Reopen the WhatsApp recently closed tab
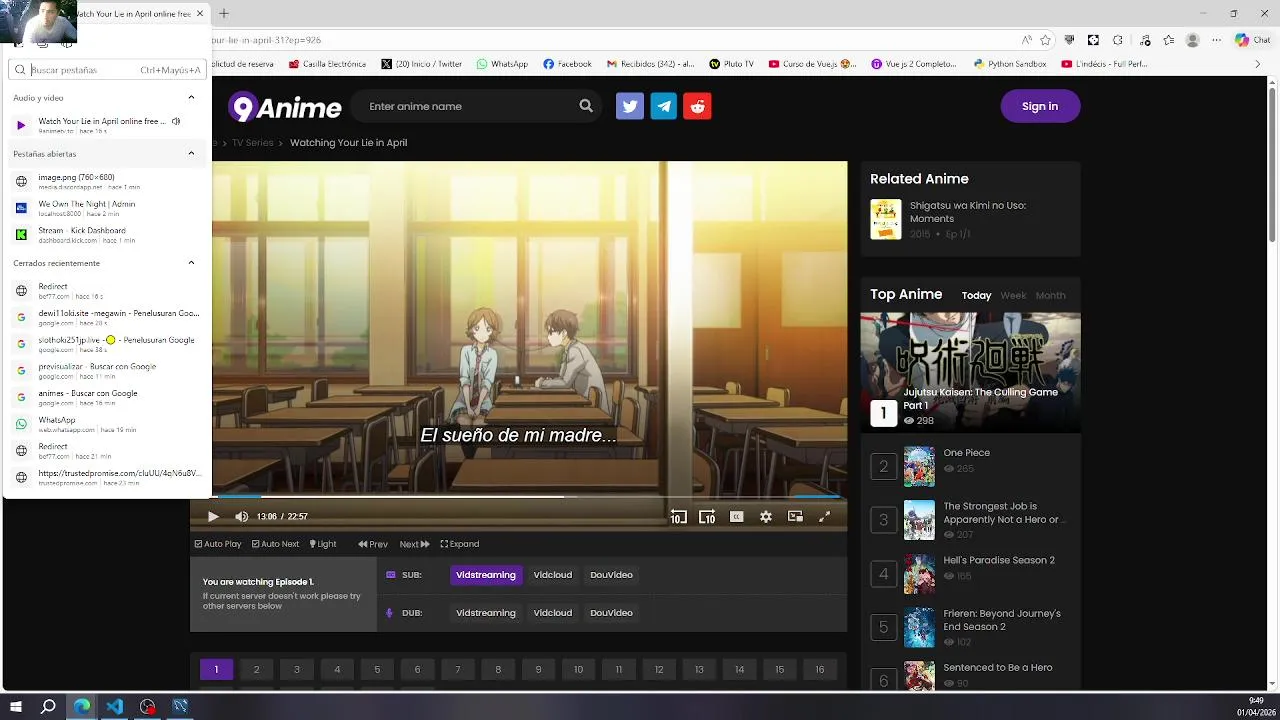 click(107, 424)
